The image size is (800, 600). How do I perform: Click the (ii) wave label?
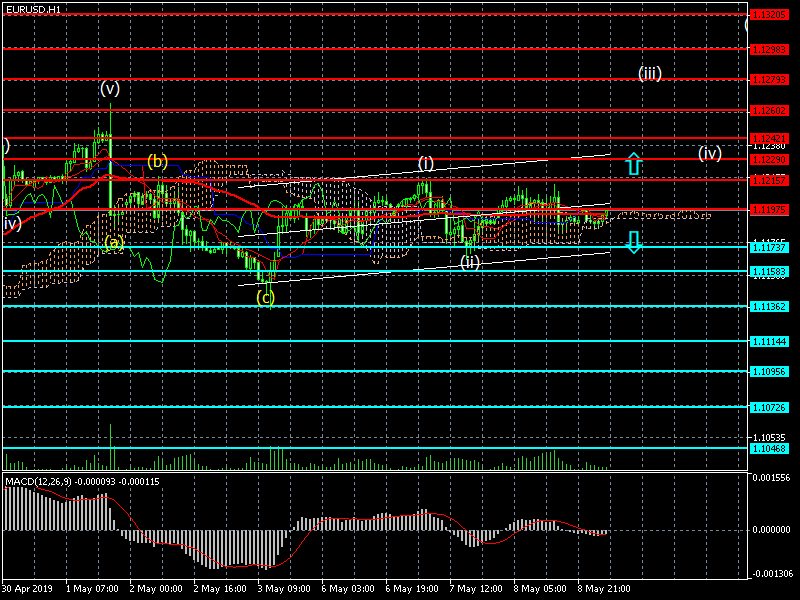click(x=470, y=262)
